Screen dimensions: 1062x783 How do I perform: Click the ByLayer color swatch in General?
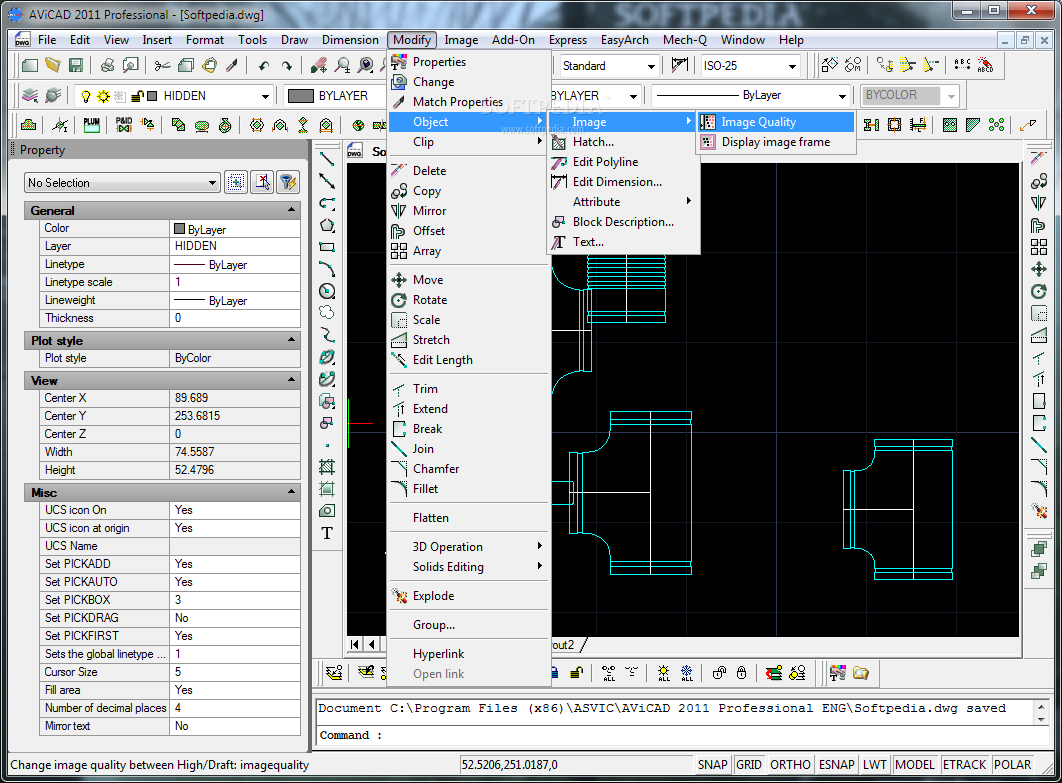click(179, 229)
